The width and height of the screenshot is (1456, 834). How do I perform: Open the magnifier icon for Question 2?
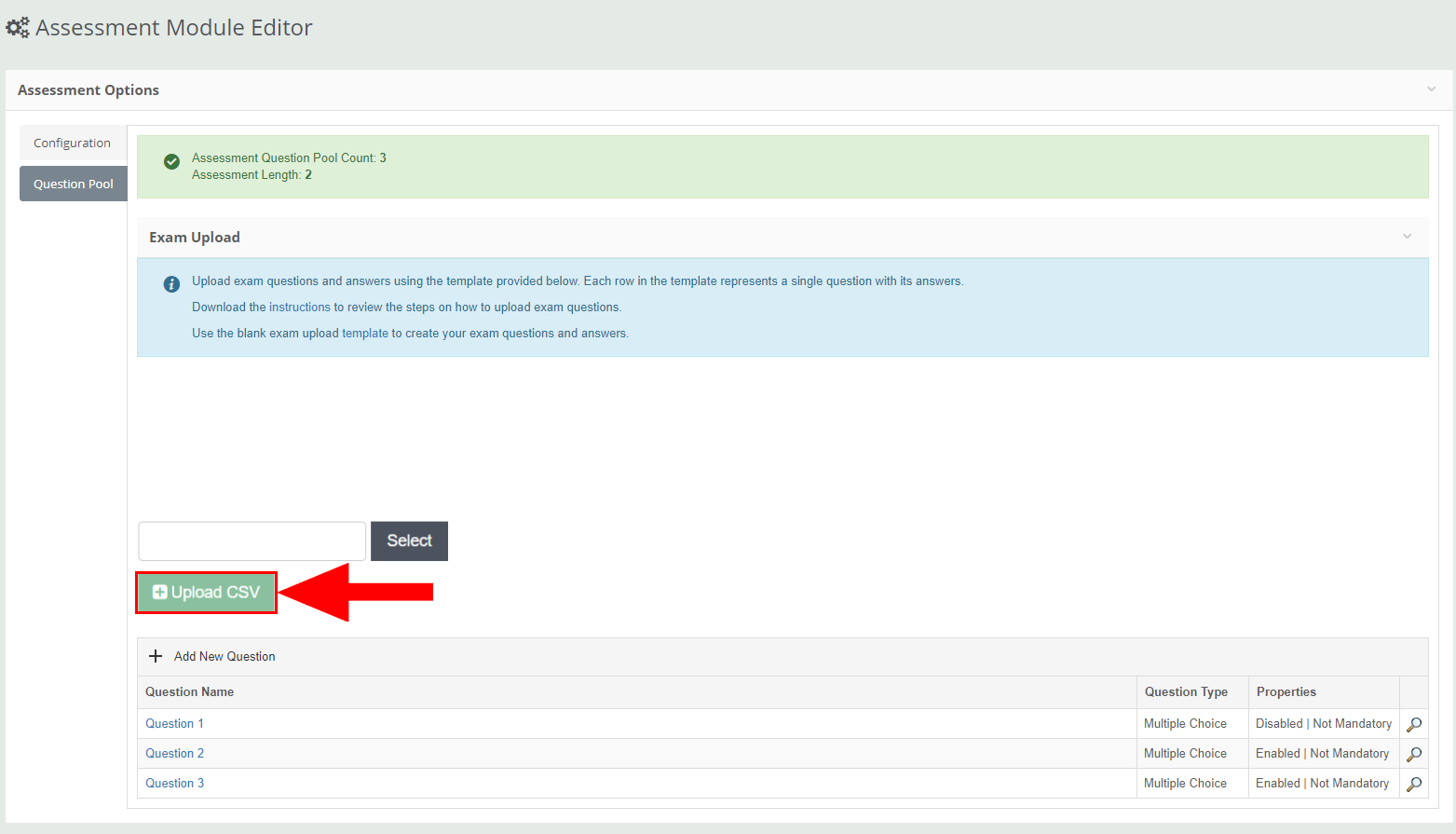pos(1413,754)
